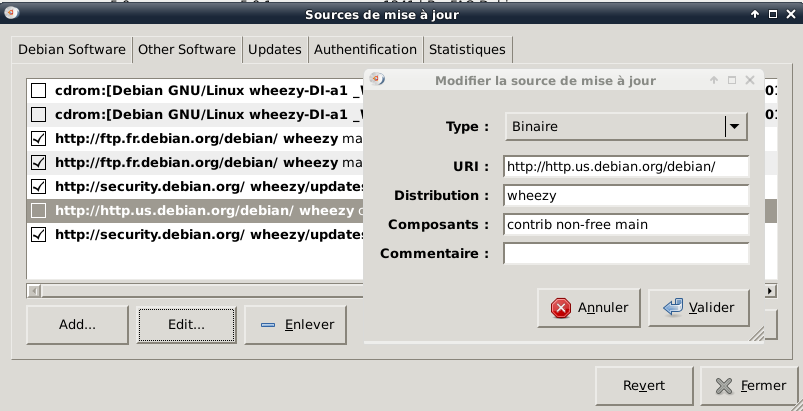This screenshot has width=803, height=411.
Task: Open the Updates tab
Action: 275,50
